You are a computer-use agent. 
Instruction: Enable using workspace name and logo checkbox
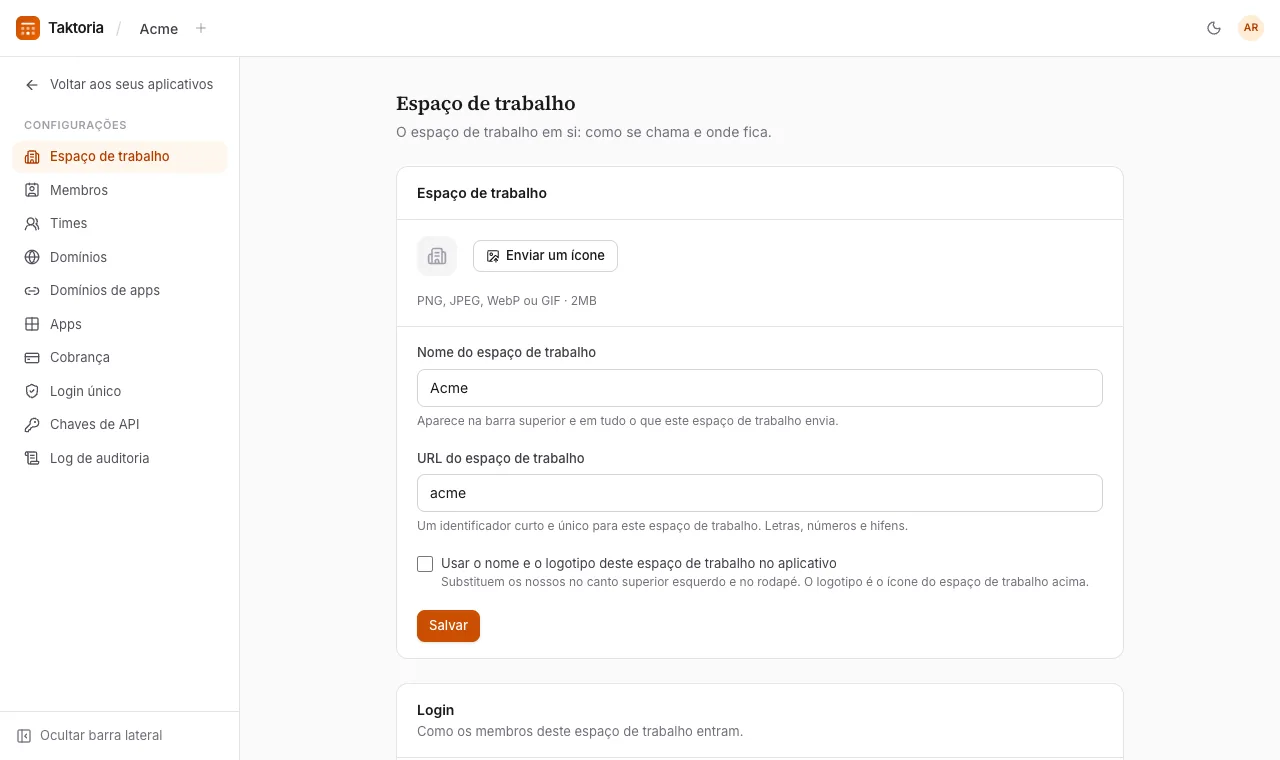[x=425, y=564]
